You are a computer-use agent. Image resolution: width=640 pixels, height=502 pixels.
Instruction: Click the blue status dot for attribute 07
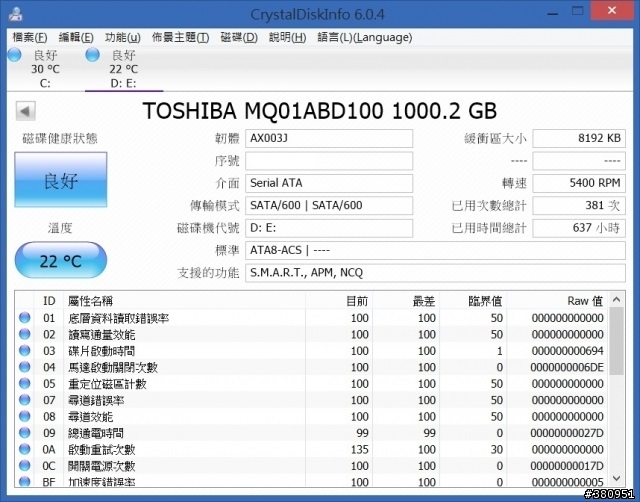coord(24,400)
